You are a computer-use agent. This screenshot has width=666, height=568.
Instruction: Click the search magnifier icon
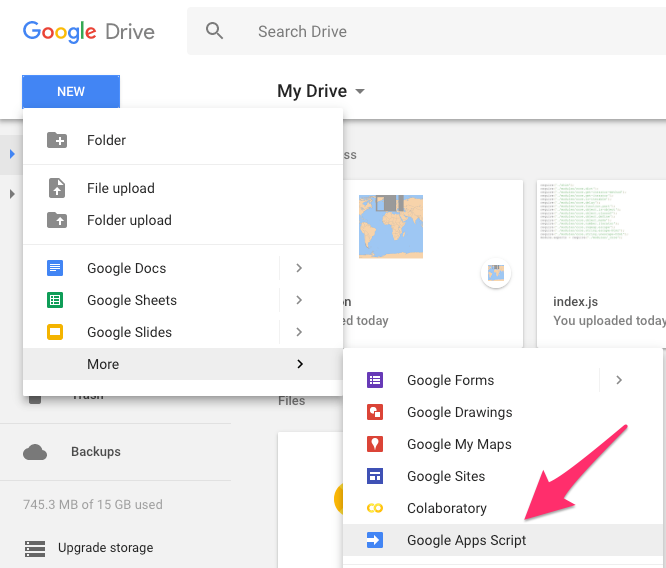[214, 31]
